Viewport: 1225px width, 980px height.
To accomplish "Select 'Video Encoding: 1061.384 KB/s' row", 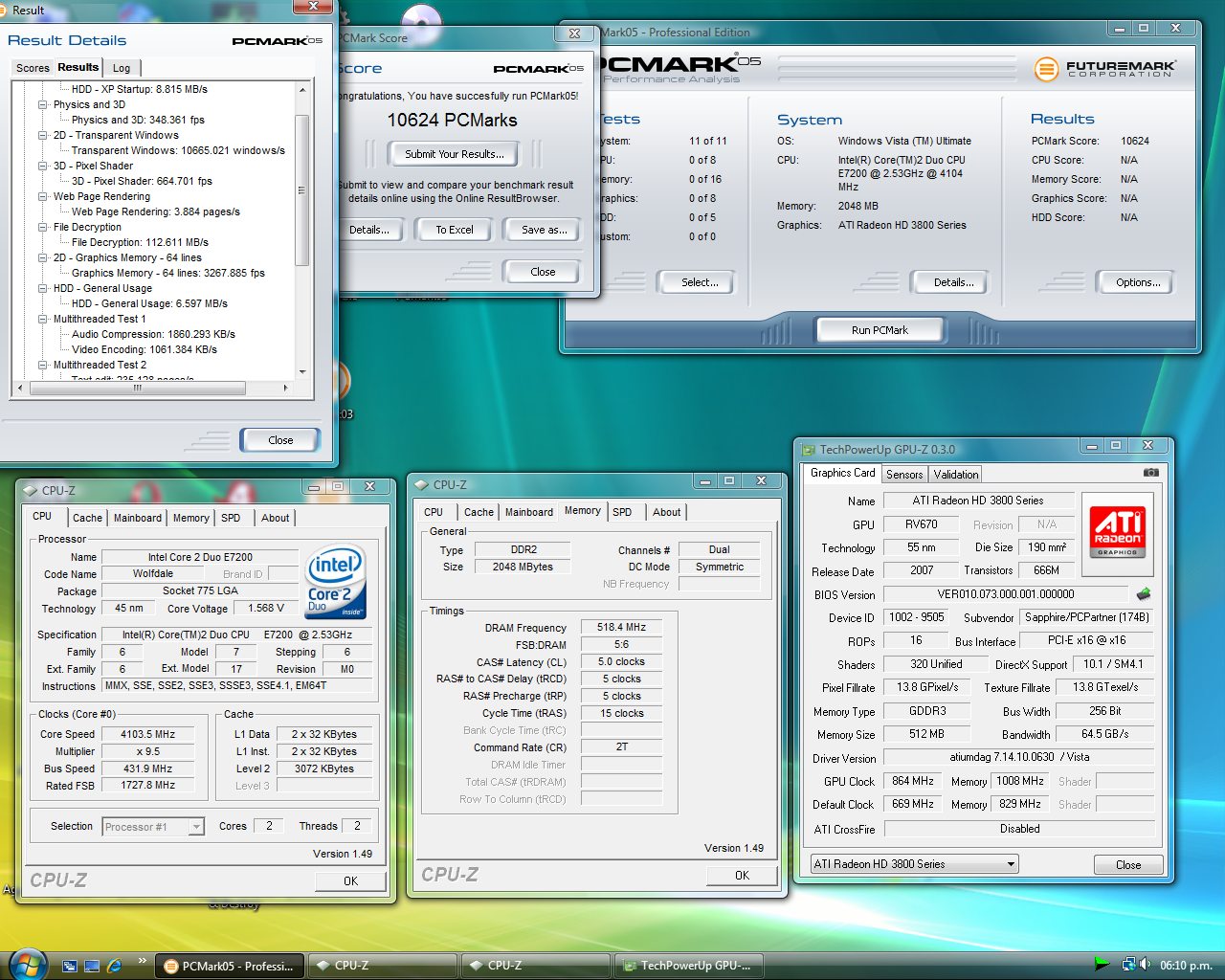I will point(145,349).
